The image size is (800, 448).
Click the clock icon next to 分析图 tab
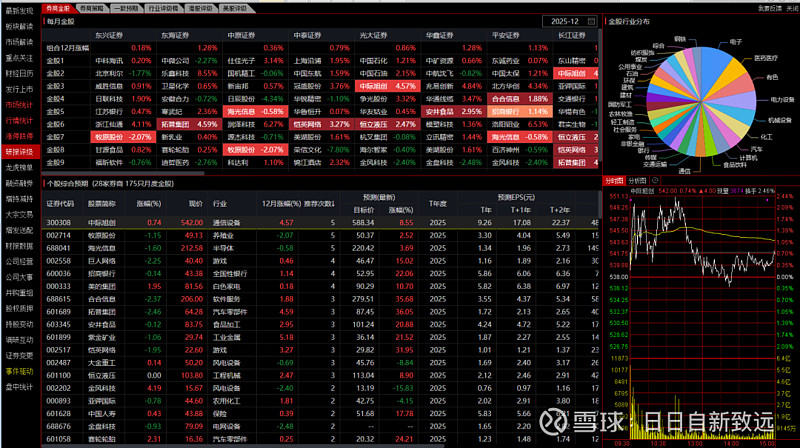(x=655, y=181)
